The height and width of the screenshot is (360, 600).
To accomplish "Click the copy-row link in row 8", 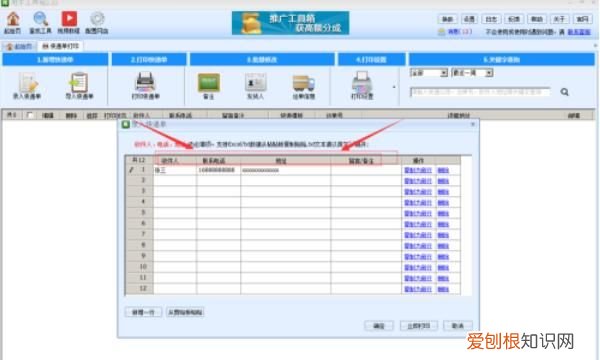I will coord(418,246).
